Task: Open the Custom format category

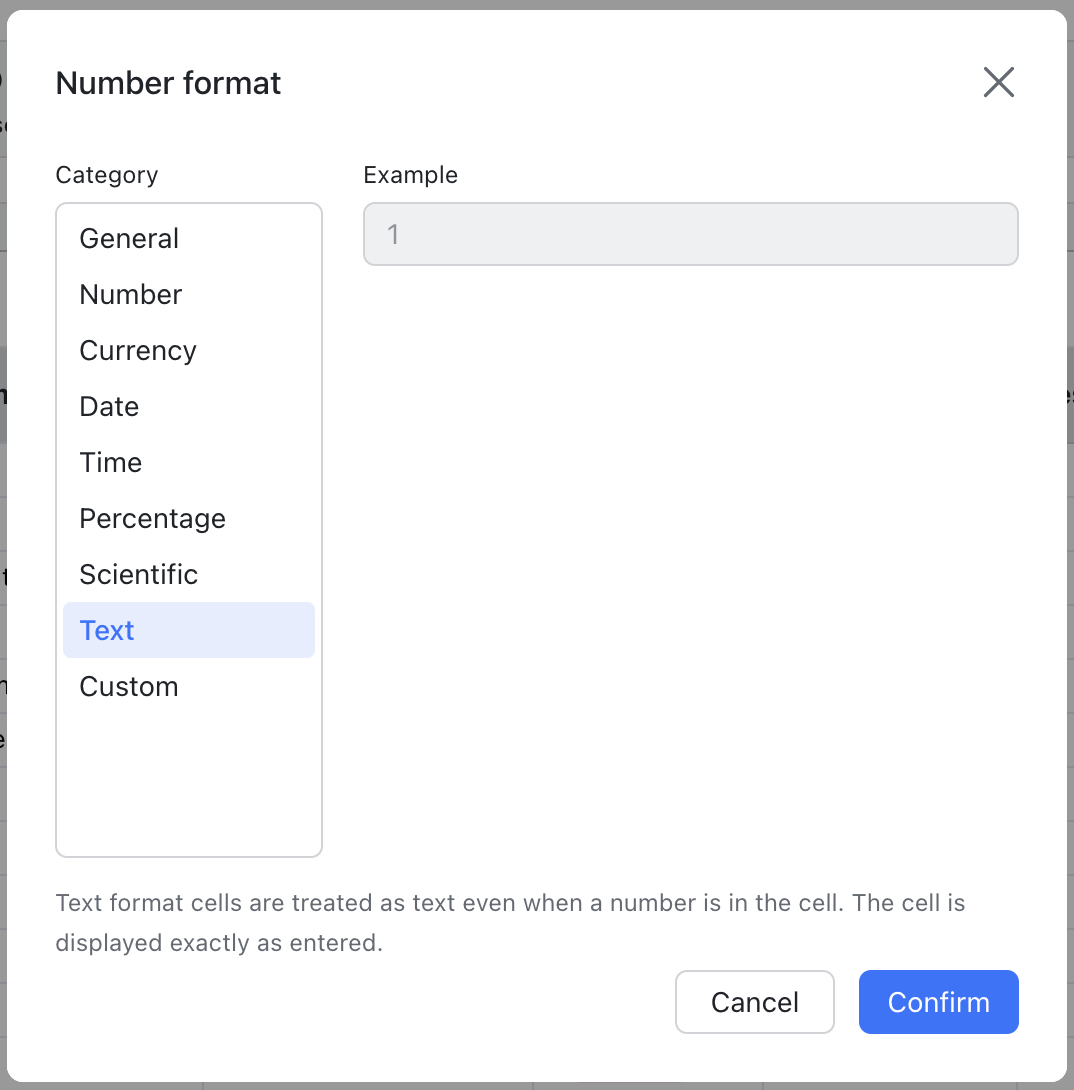Action: [x=129, y=686]
